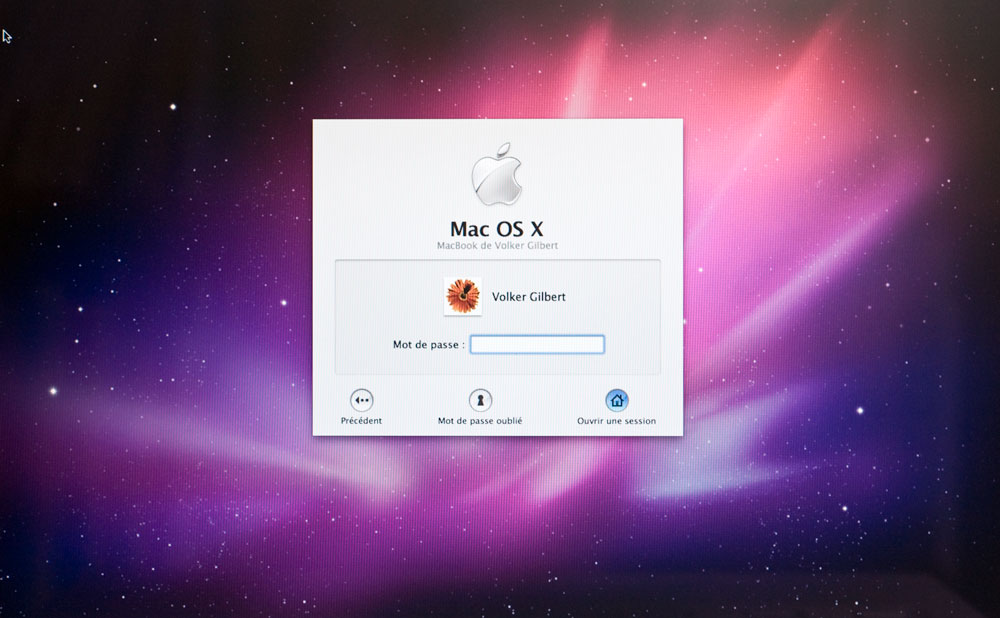Viewport: 1000px width, 618px height.
Task: Select the Volker Gilbert flower avatar
Action: (463, 297)
